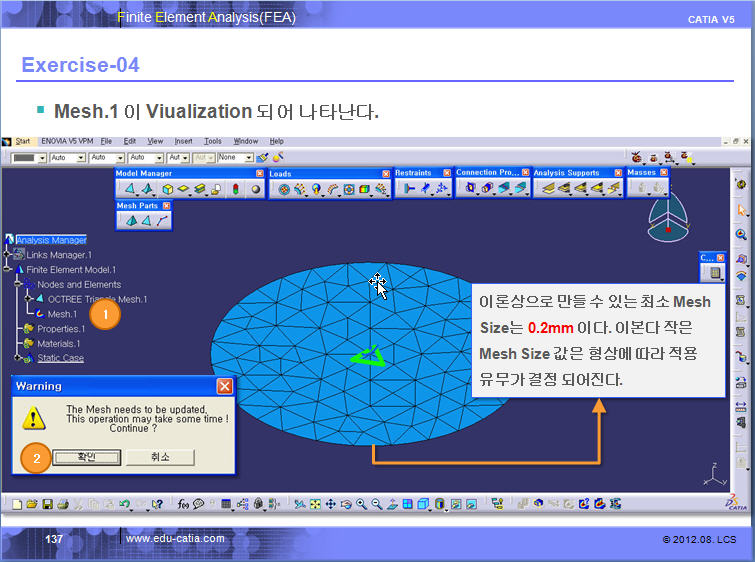Image resolution: width=755 pixels, height=562 pixels.
Task: Click the painter brush icon in graphic properties bar
Action: (x=262, y=158)
